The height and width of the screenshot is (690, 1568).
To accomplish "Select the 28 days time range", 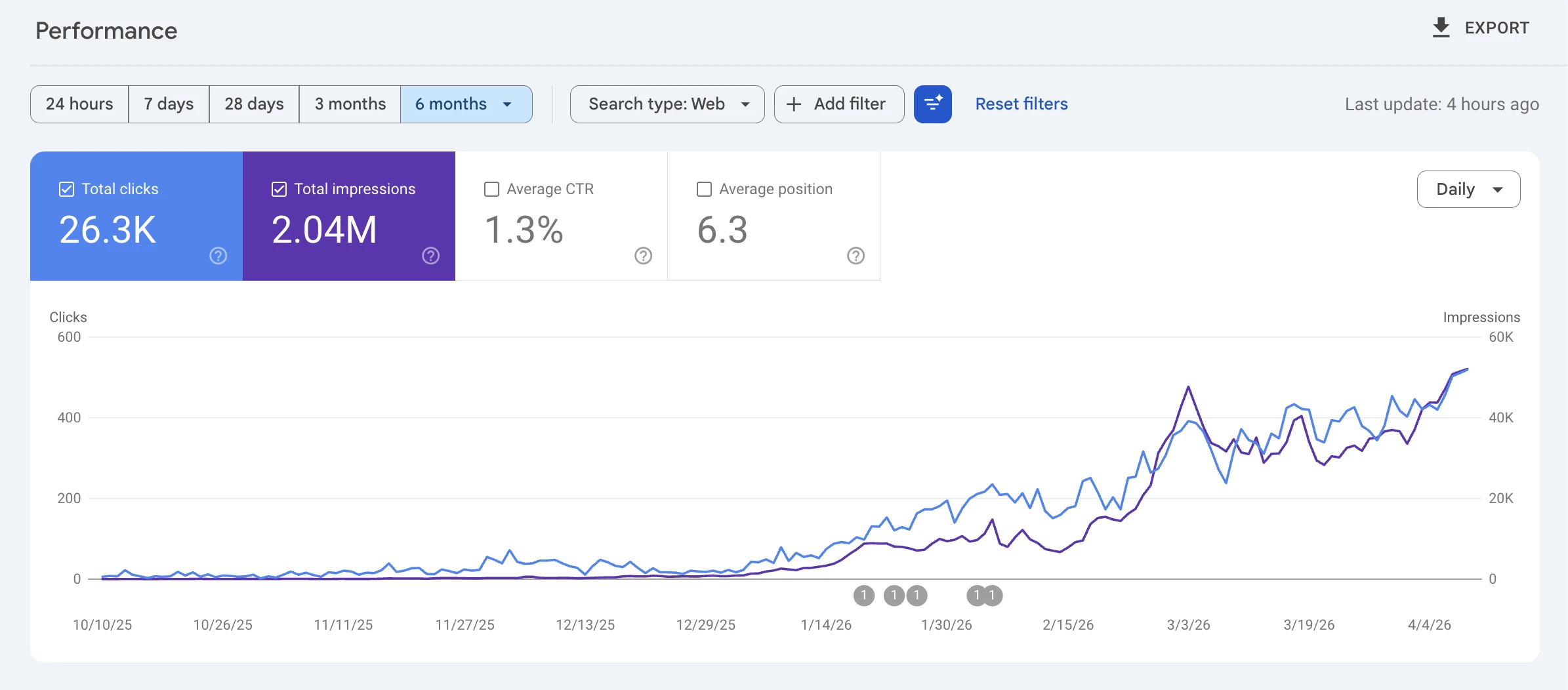I will 253,104.
